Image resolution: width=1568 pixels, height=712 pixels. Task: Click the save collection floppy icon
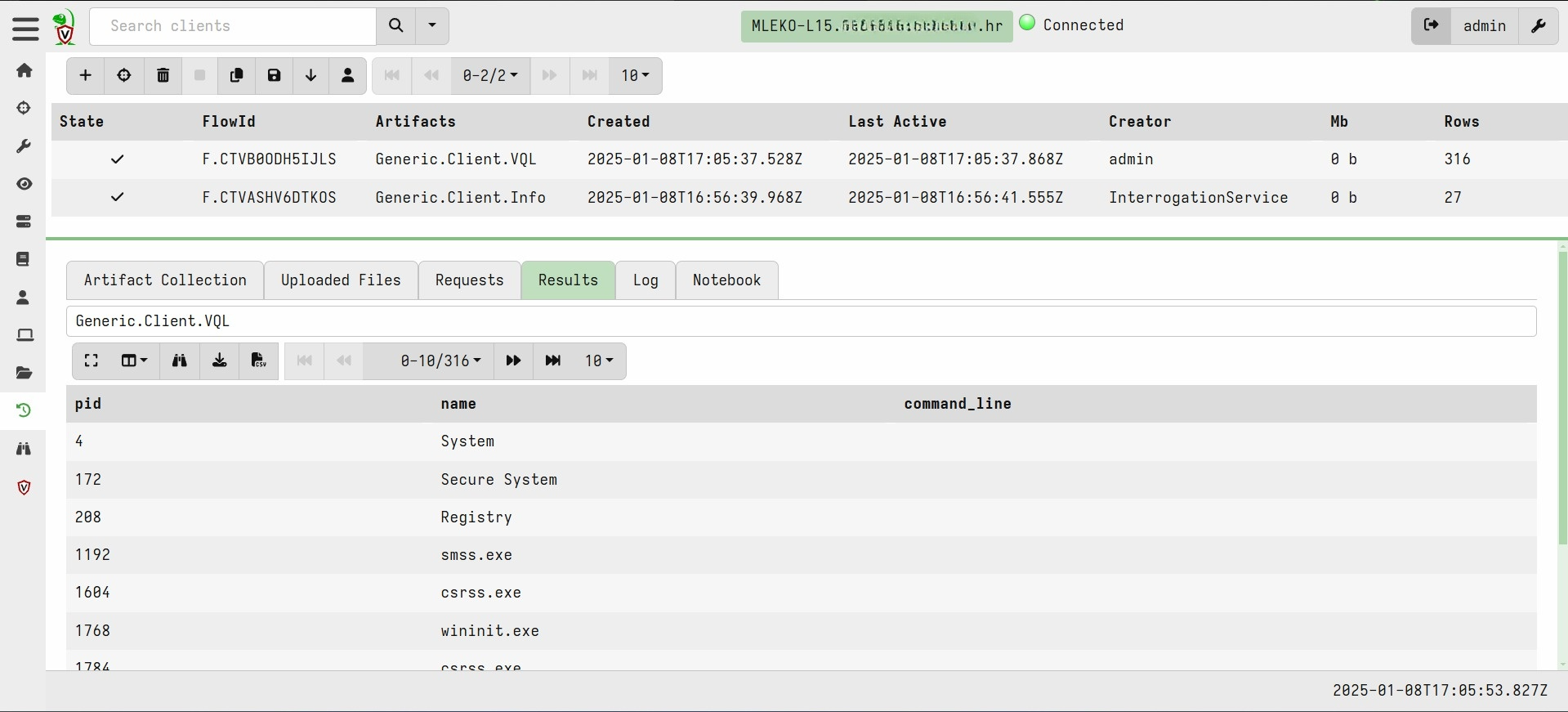[274, 76]
